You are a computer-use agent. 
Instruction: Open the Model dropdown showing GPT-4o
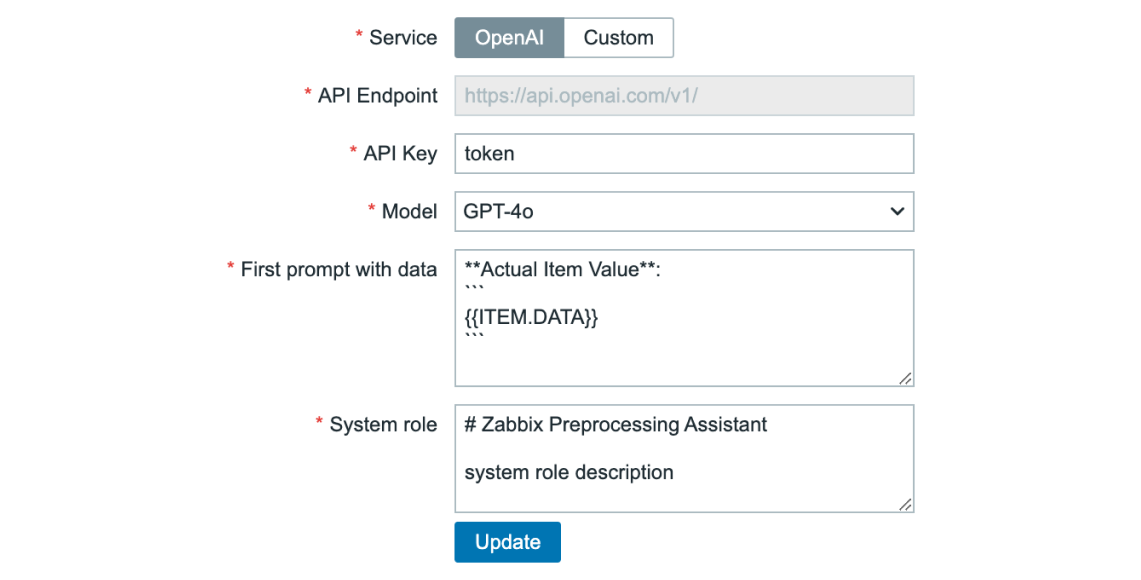[684, 211]
